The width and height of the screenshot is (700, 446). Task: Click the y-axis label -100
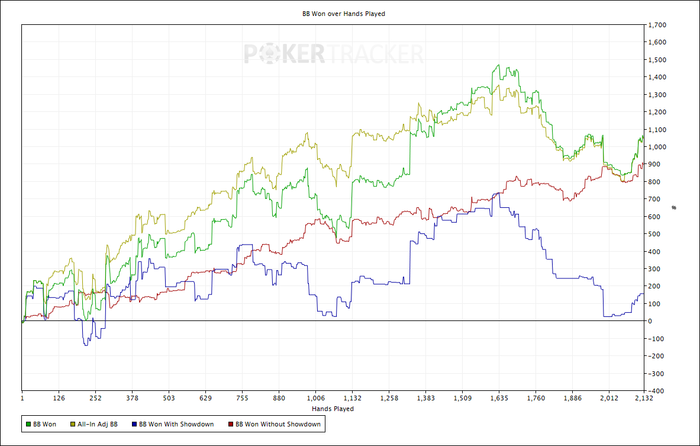656,338
